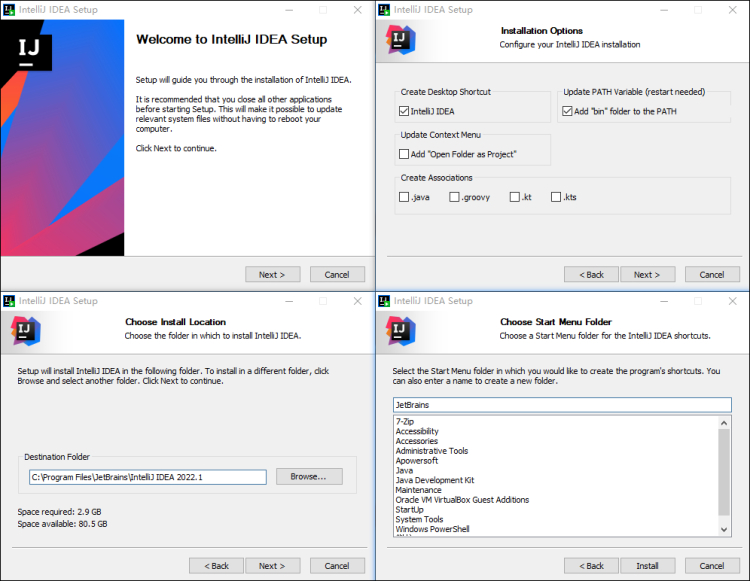The width and height of the screenshot is (750, 581).
Task: Close the Choose Install Location window
Action: (x=357, y=301)
